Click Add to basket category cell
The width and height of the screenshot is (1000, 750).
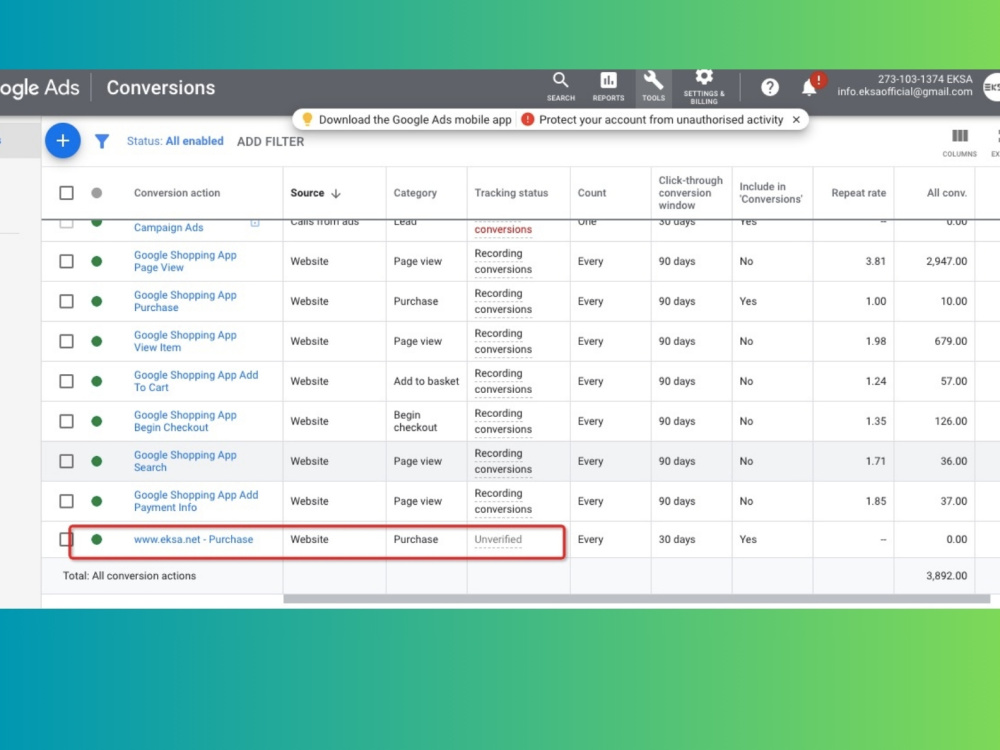click(x=426, y=381)
